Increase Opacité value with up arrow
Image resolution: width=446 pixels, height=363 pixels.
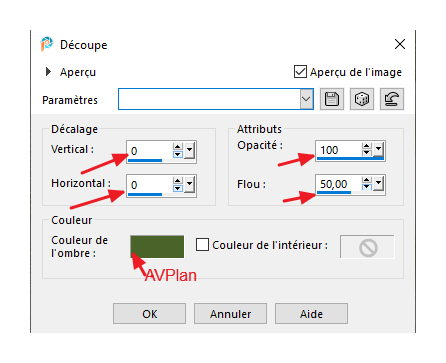(367, 146)
